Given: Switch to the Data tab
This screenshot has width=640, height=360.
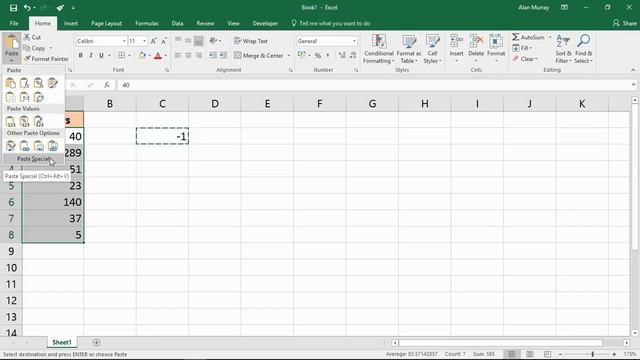Looking at the screenshot, I should [x=177, y=23].
